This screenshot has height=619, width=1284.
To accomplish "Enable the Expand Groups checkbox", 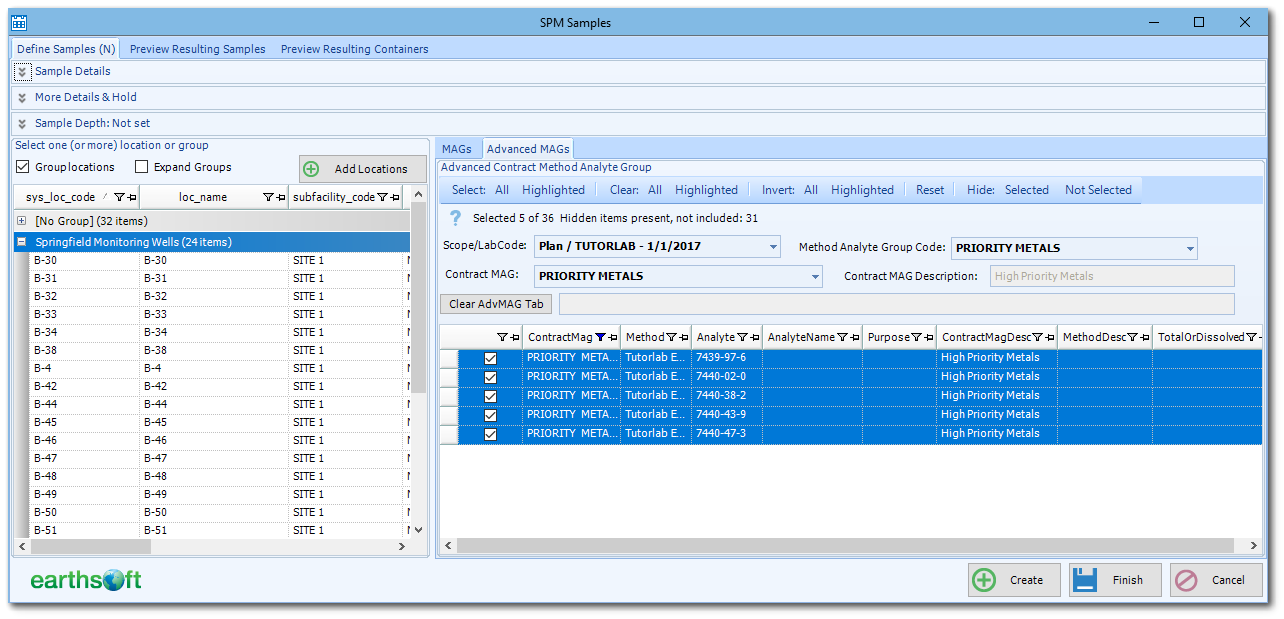I will click(140, 166).
